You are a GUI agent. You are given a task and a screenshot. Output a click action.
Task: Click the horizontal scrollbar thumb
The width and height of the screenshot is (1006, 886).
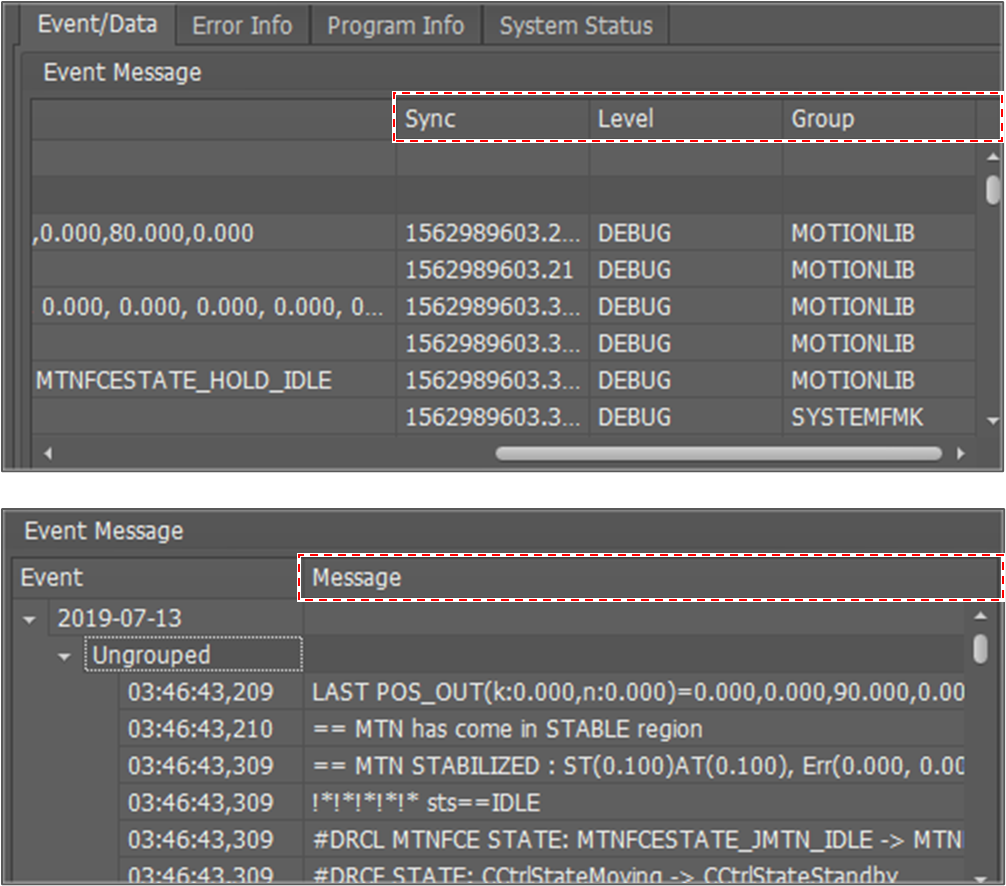click(718, 453)
